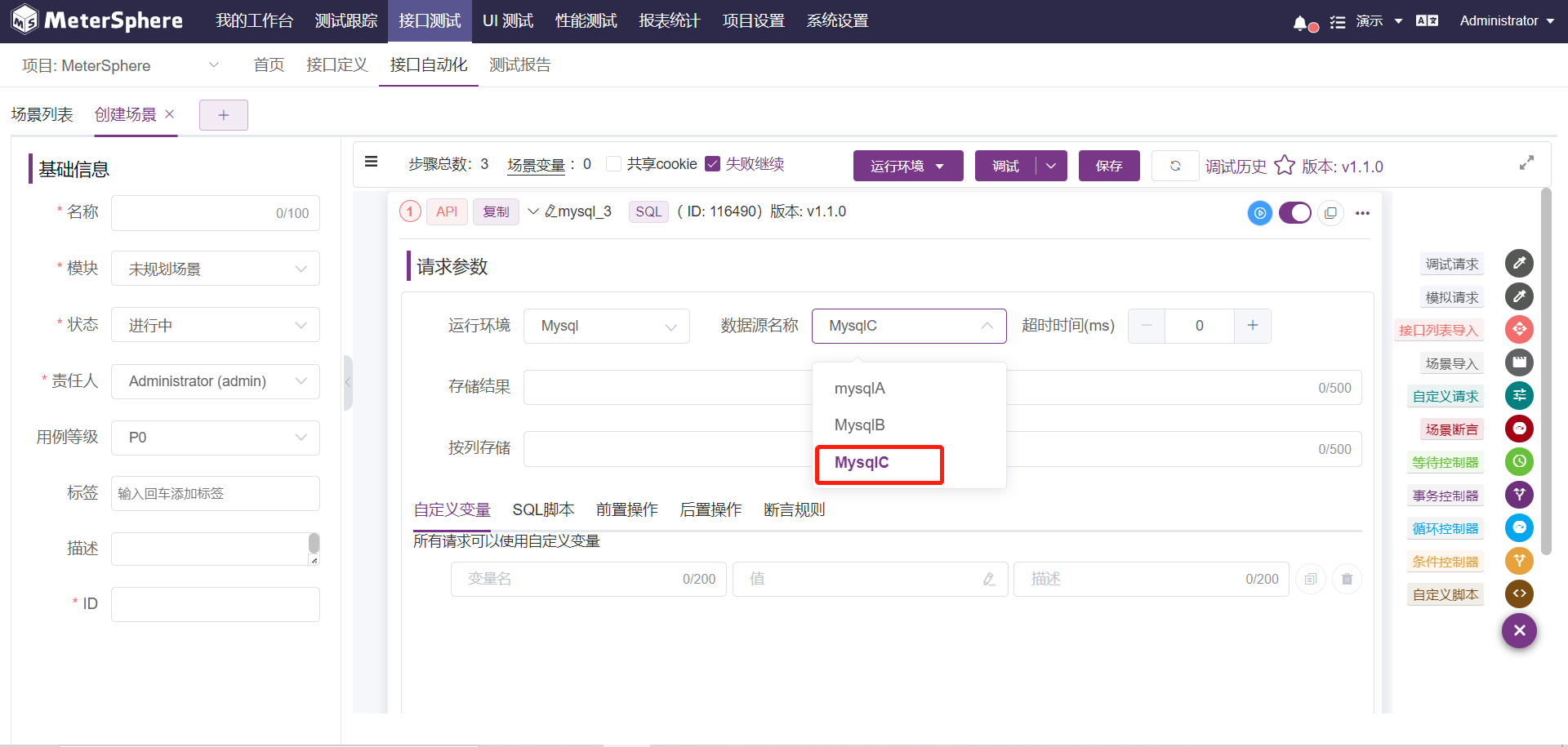This screenshot has height=747, width=1568.
Task: Open the 运行环境 Mysql dropdown
Action: (607, 326)
